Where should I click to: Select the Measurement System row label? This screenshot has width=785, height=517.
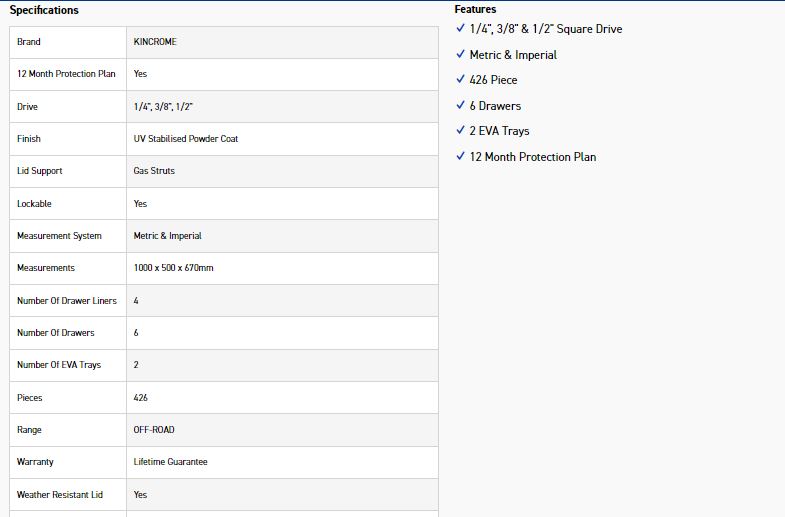(59, 236)
